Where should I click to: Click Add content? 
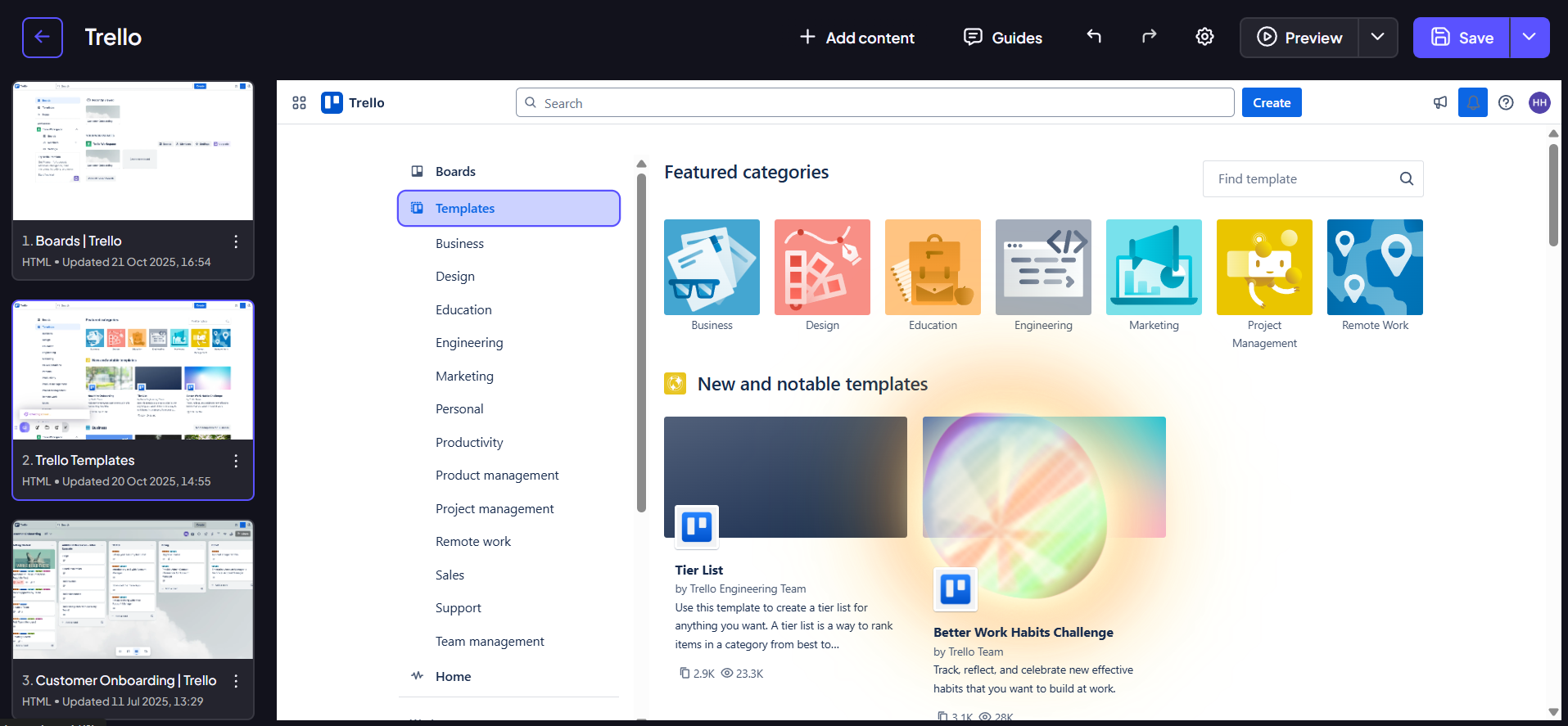[x=856, y=38]
